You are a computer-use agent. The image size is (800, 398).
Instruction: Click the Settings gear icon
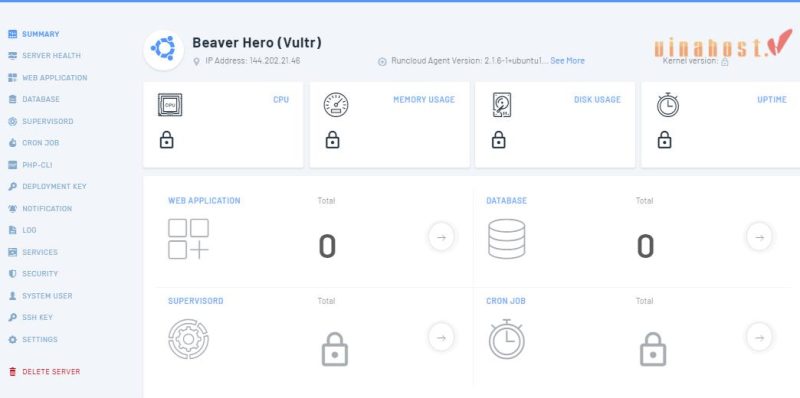(13, 339)
